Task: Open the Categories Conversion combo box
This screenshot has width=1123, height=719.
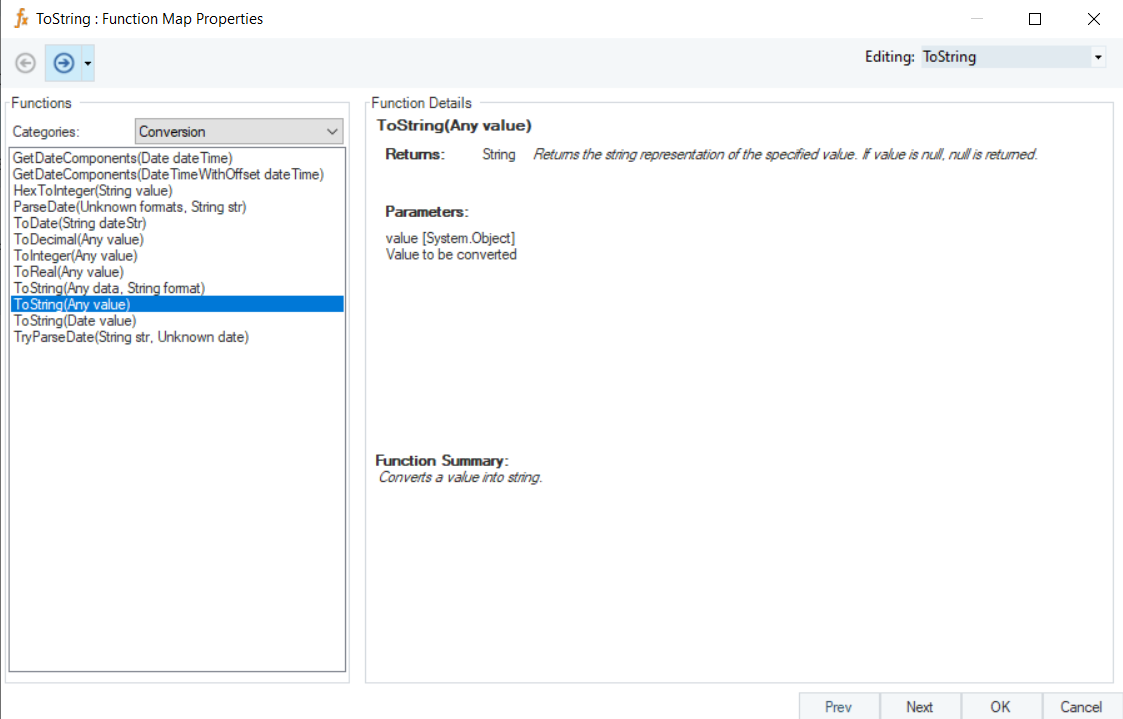Action: point(239,131)
